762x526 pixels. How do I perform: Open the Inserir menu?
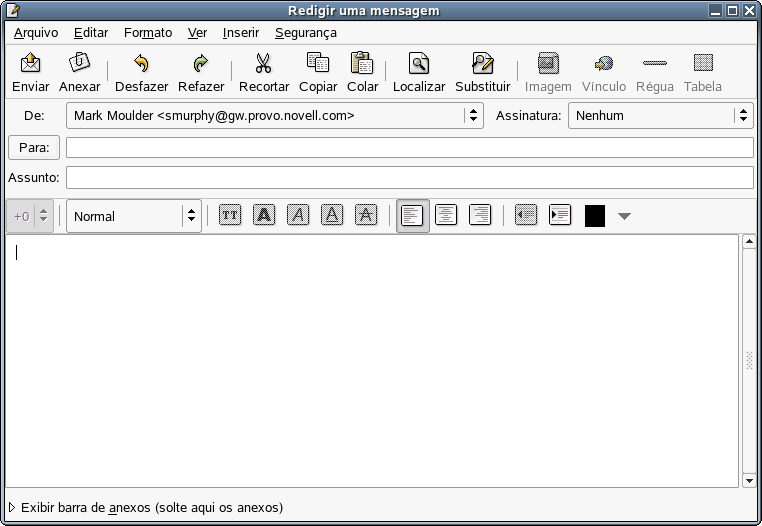[x=241, y=33]
